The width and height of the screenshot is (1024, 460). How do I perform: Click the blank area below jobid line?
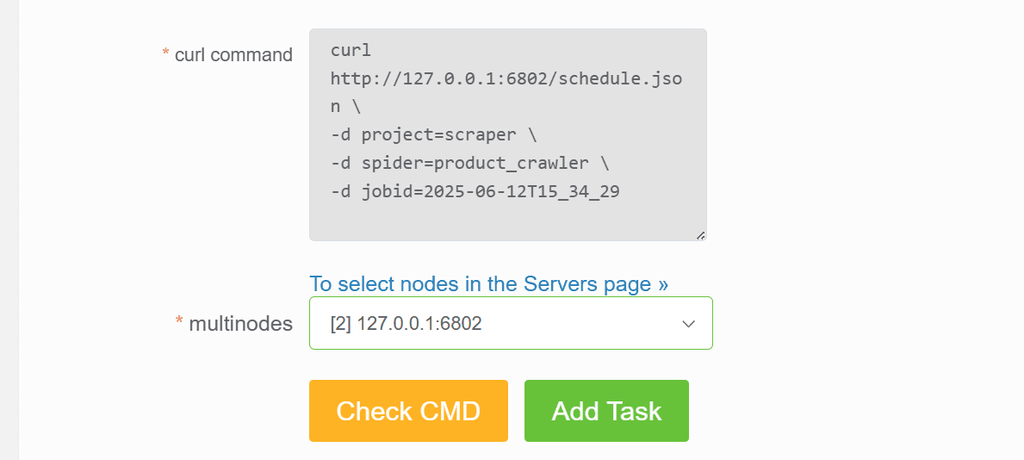click(x=507, y=221)
